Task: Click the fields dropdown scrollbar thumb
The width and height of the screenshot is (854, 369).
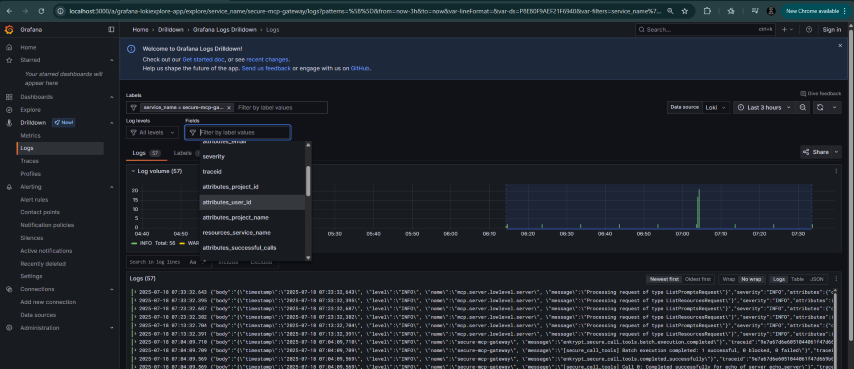Action: point(308,181)
